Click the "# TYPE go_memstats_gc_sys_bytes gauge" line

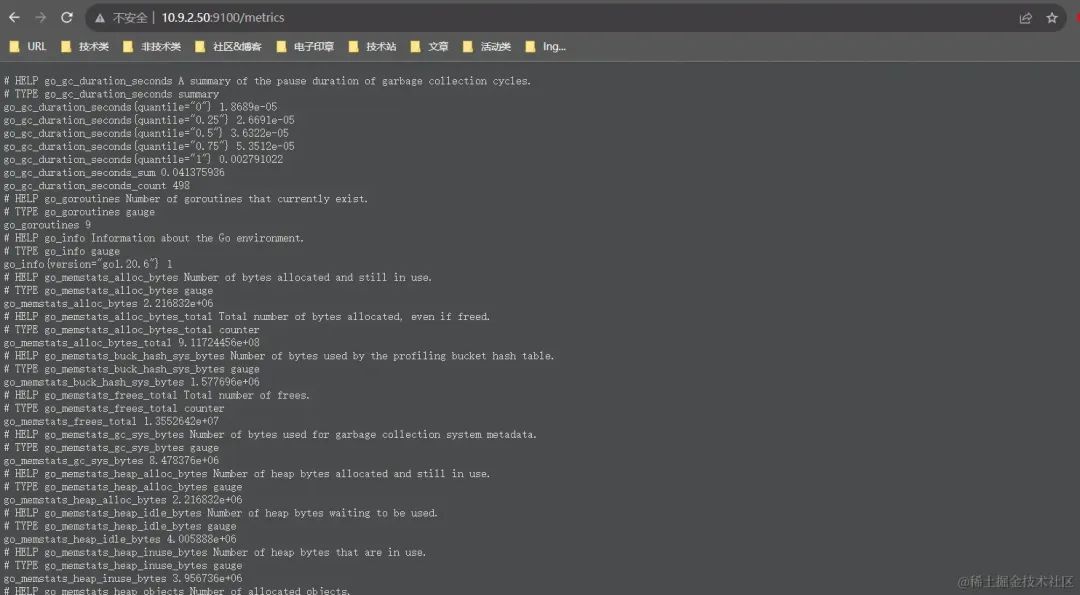click(x=111, y=448)
